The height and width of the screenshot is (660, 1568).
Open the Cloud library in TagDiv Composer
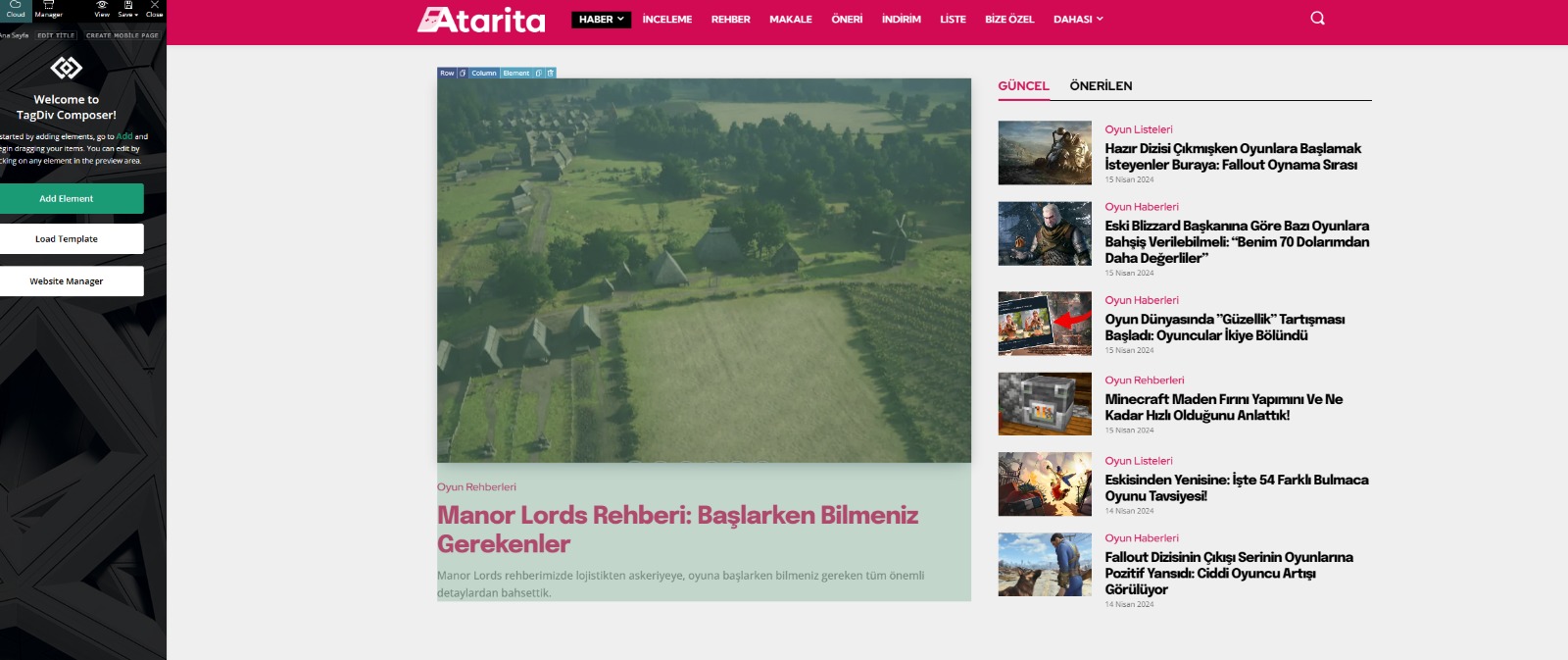16,10
